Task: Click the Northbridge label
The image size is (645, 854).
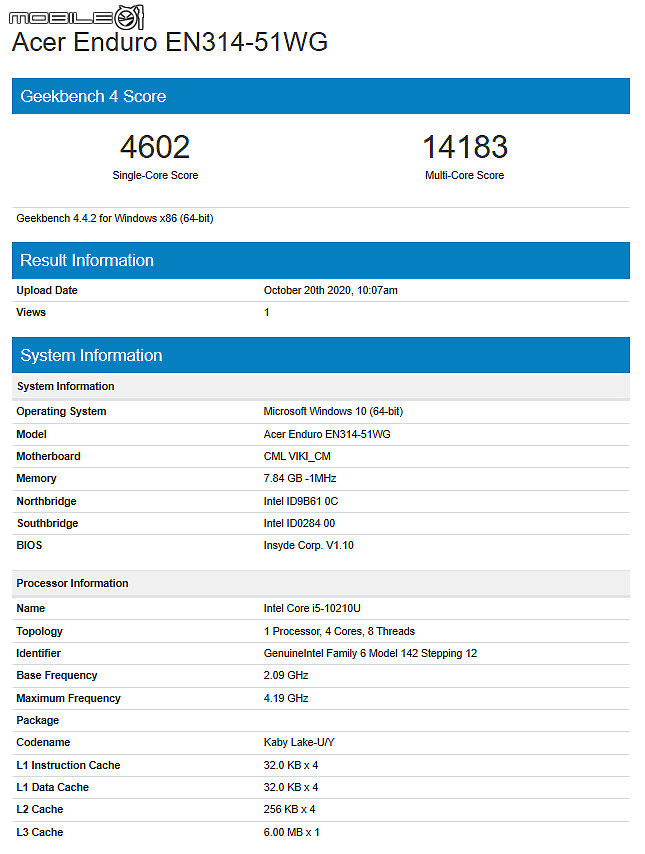Action: (x=46, y=501)
